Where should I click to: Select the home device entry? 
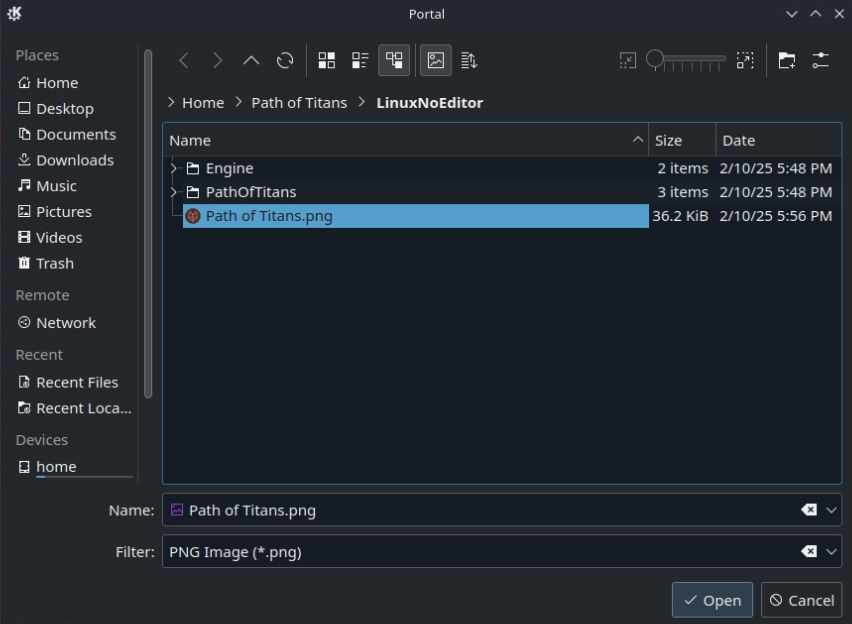(74, 467)
